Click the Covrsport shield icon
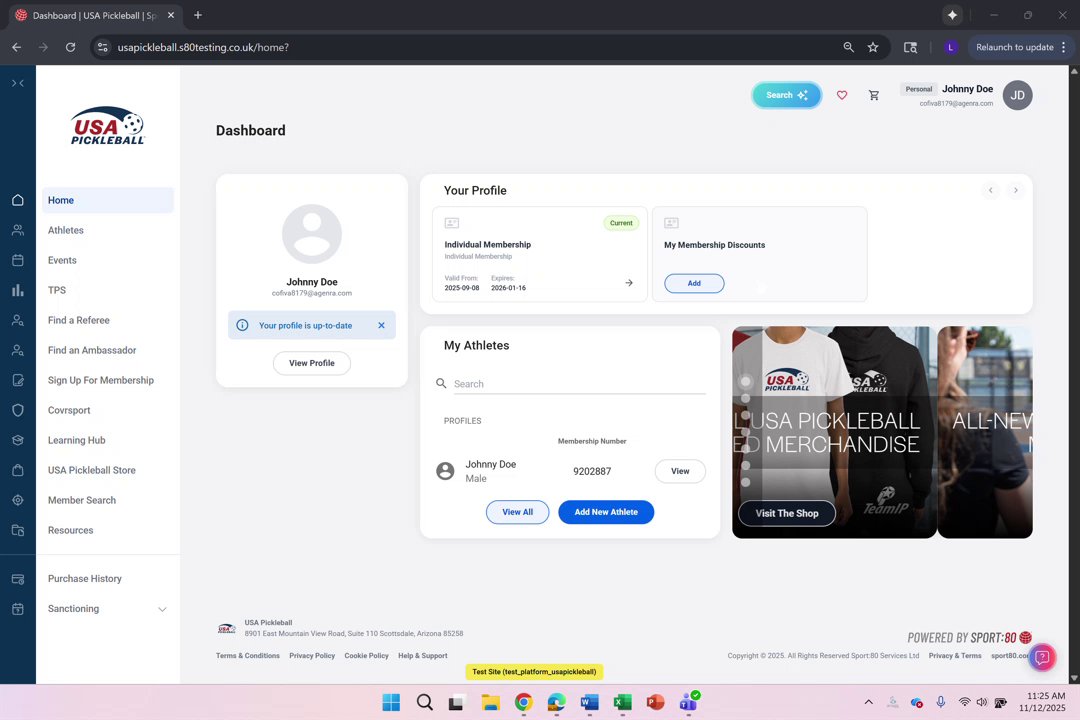 (18, 410)
